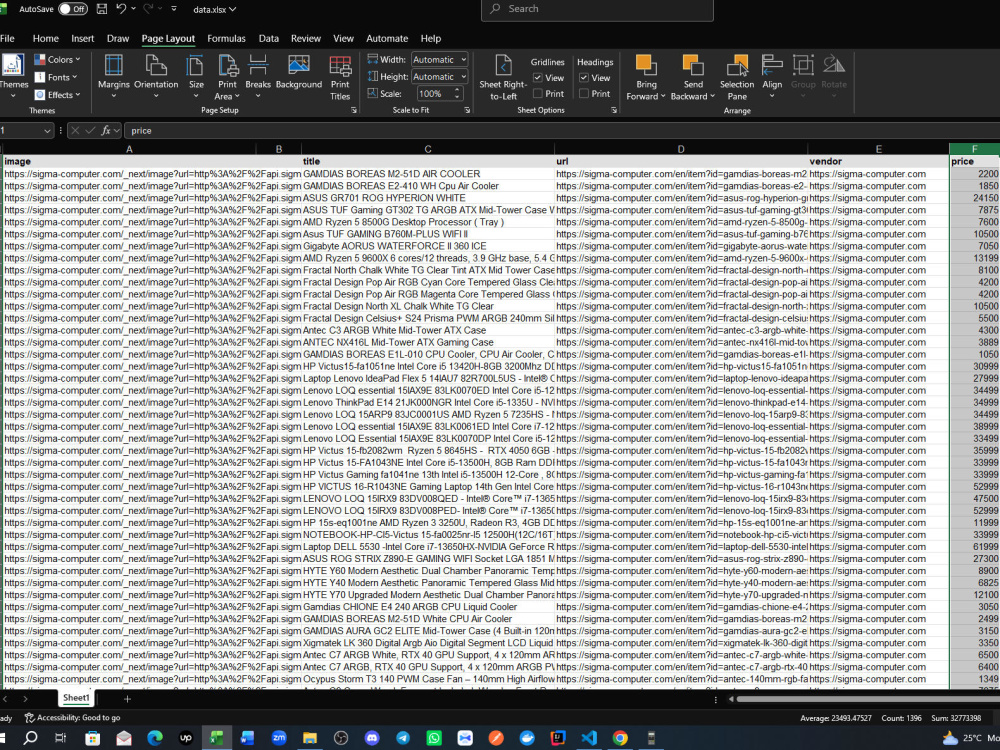This screenshot has height=750, width=1000.
Task: Click Accessibility: Good to go status
Action: (72, 718)
